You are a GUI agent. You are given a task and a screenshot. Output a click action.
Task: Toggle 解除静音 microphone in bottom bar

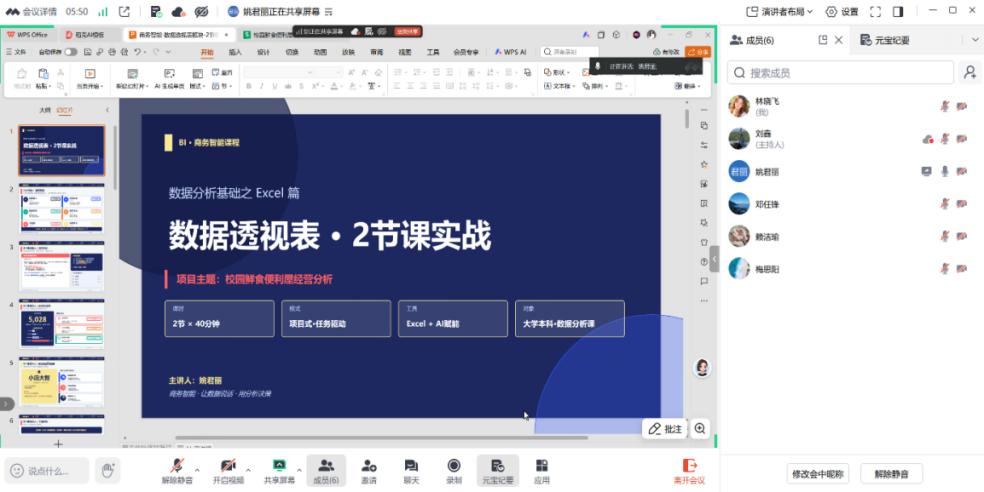(178, 466)
